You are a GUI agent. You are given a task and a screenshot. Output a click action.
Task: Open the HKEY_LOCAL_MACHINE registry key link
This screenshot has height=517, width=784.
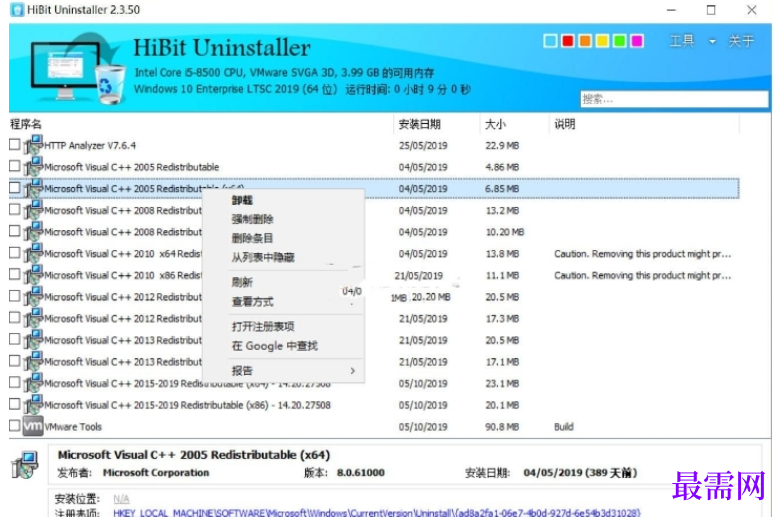[376, 513]
